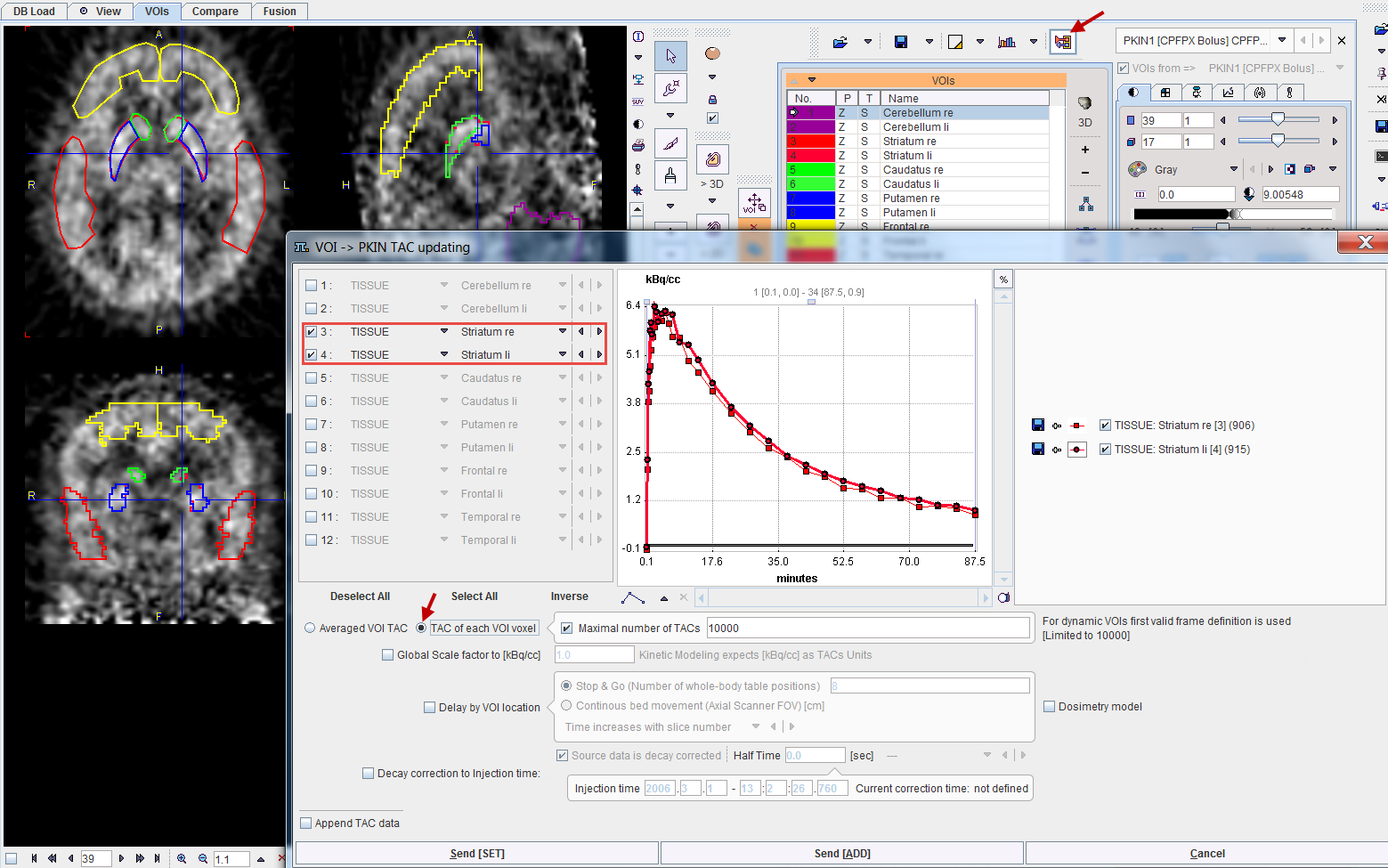Toggle the percent button beside the plot
This screenshot has width=1388, height=868.
1003,280
